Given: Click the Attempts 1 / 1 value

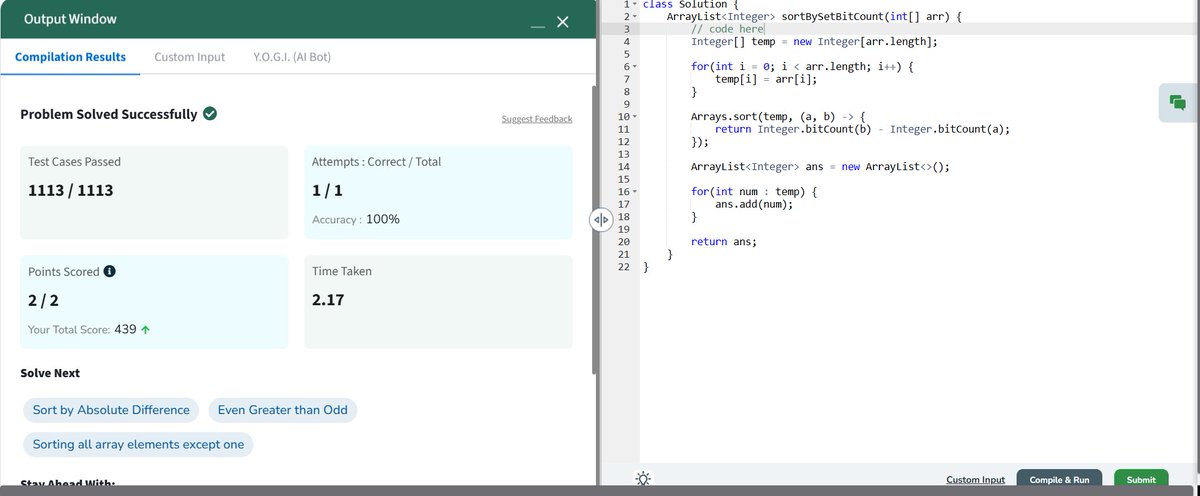Looking at the screenshot, I should click(329, 190).
